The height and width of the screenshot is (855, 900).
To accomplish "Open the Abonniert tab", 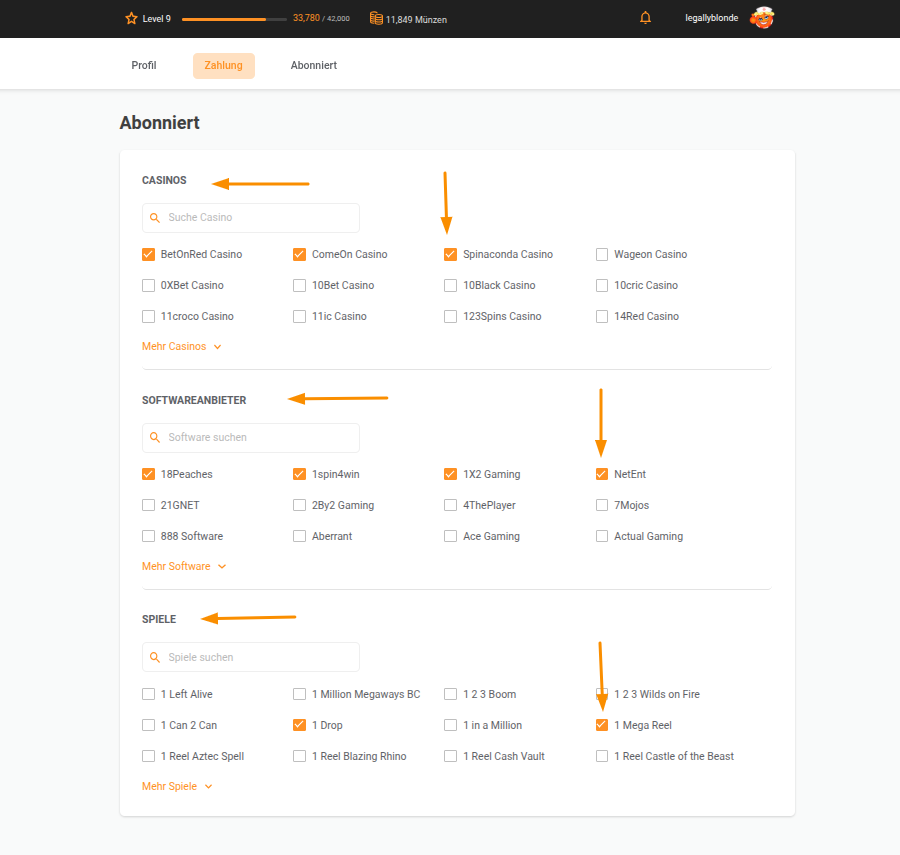I will click(313, 65).
